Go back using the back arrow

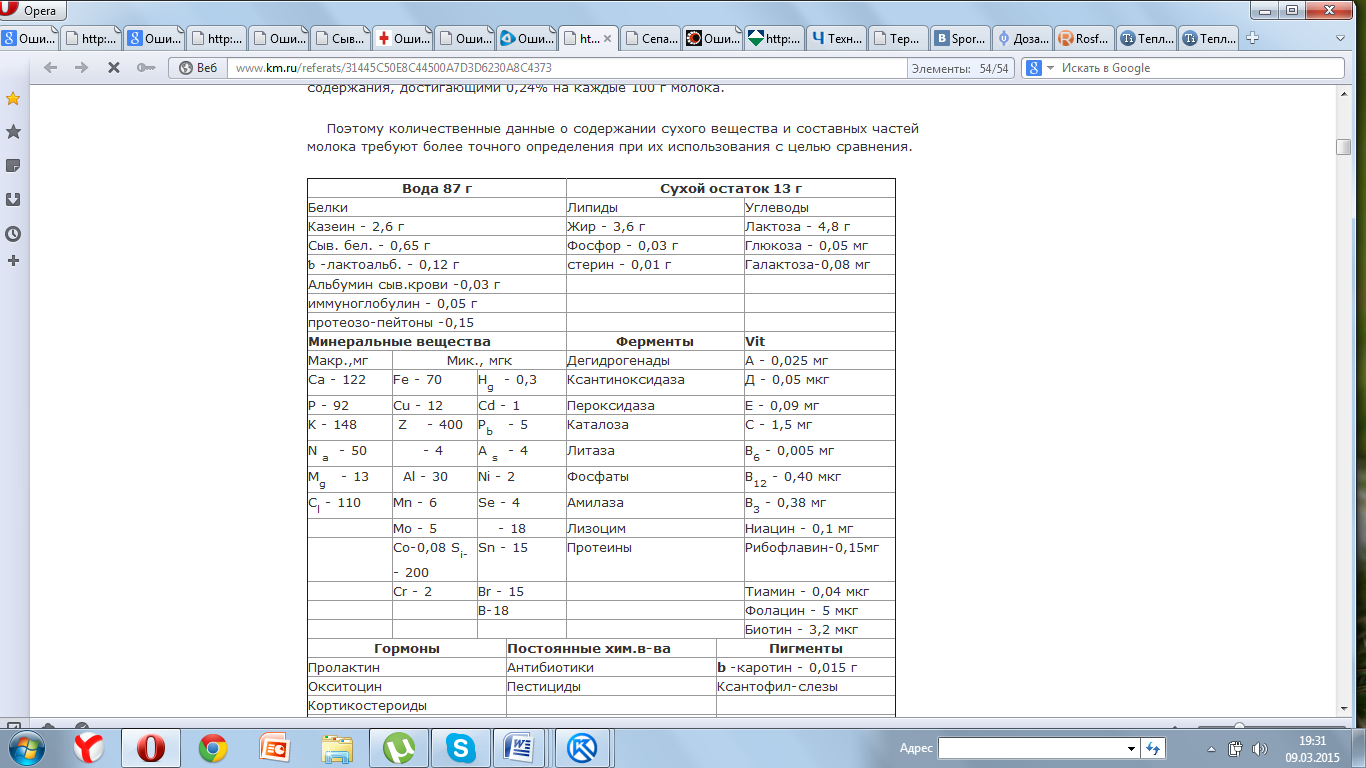point(51,68)
